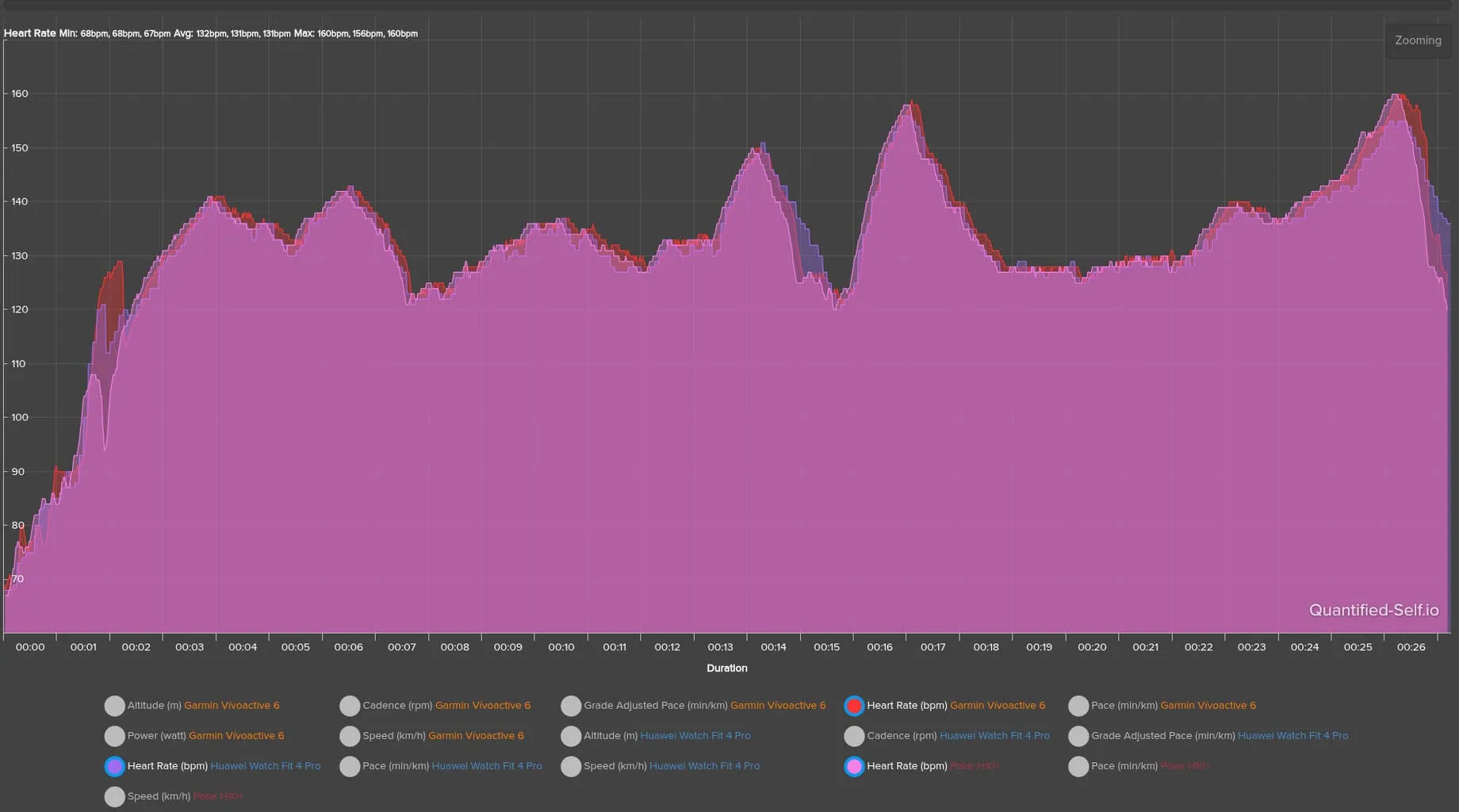1459x812 pixels.
Task: Enable Cadence series for Garmin Vivoactive 6
Action: 350,706
